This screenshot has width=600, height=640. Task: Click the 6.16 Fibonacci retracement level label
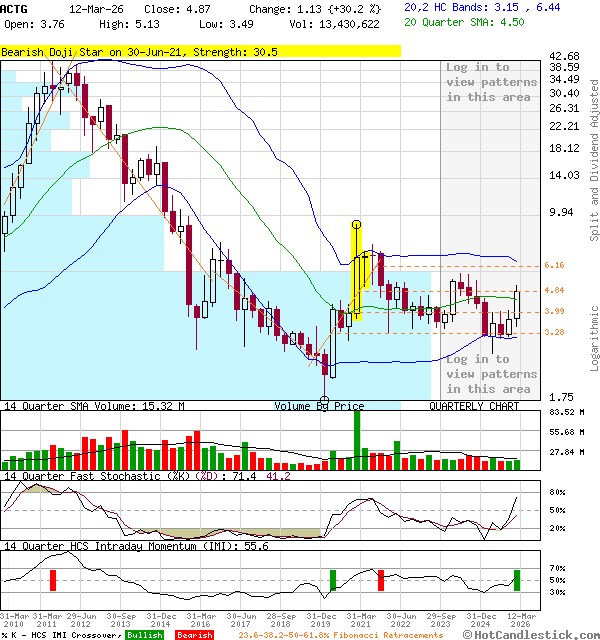[x=556, y=266]
